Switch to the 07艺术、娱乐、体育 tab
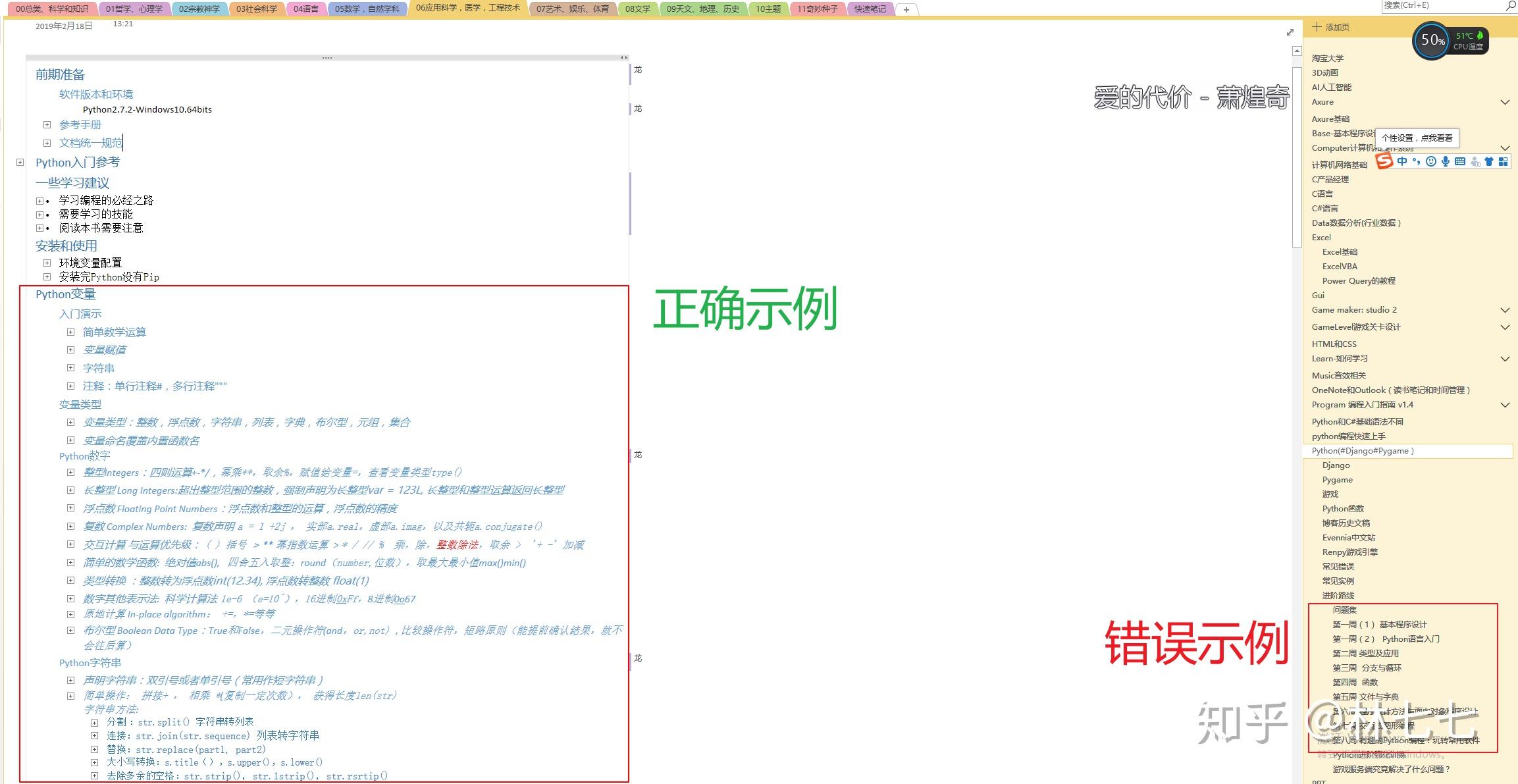The image size is (1518, 784). (x=573, y=9)
